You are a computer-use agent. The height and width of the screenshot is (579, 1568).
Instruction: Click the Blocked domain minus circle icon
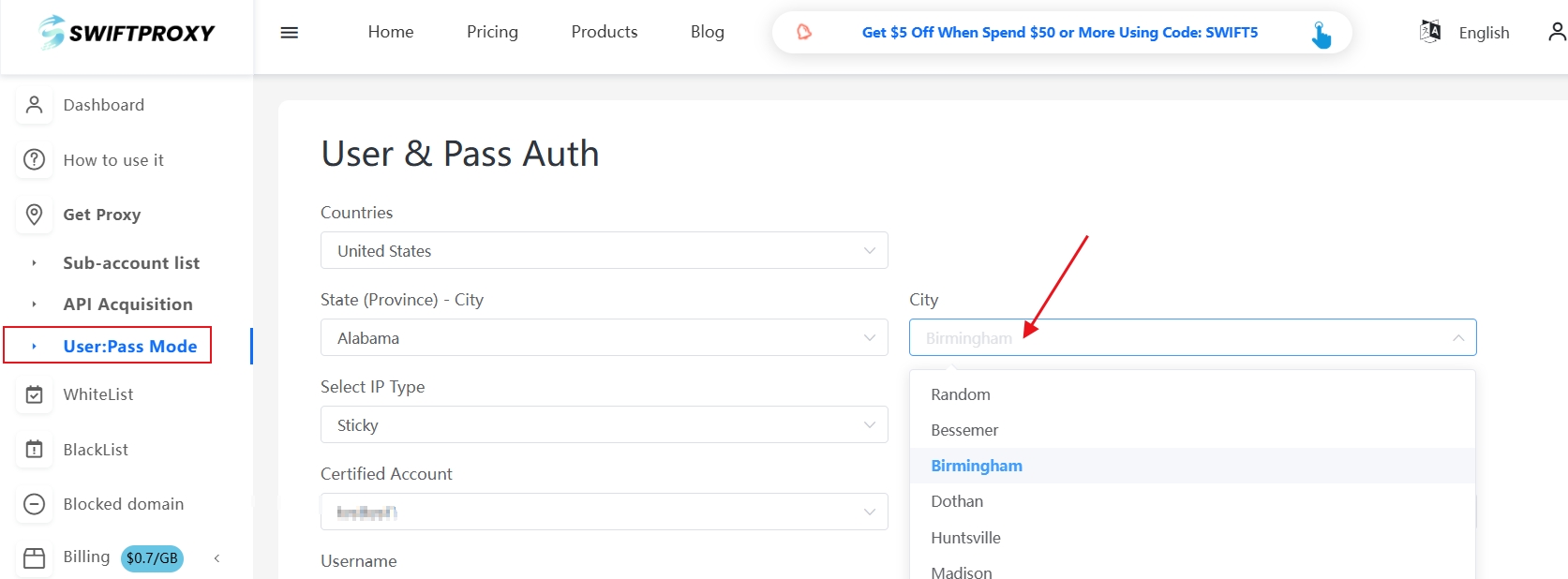point(35,504)
